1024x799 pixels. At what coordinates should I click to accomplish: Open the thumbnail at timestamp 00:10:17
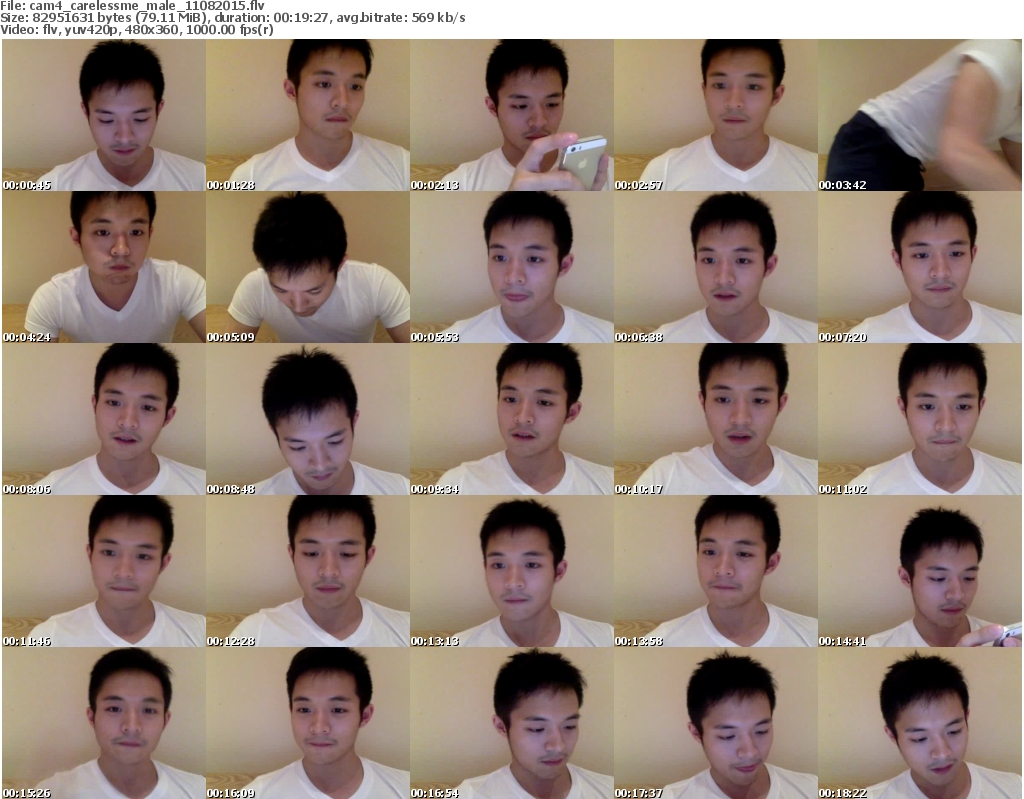[x=716, y=419]
